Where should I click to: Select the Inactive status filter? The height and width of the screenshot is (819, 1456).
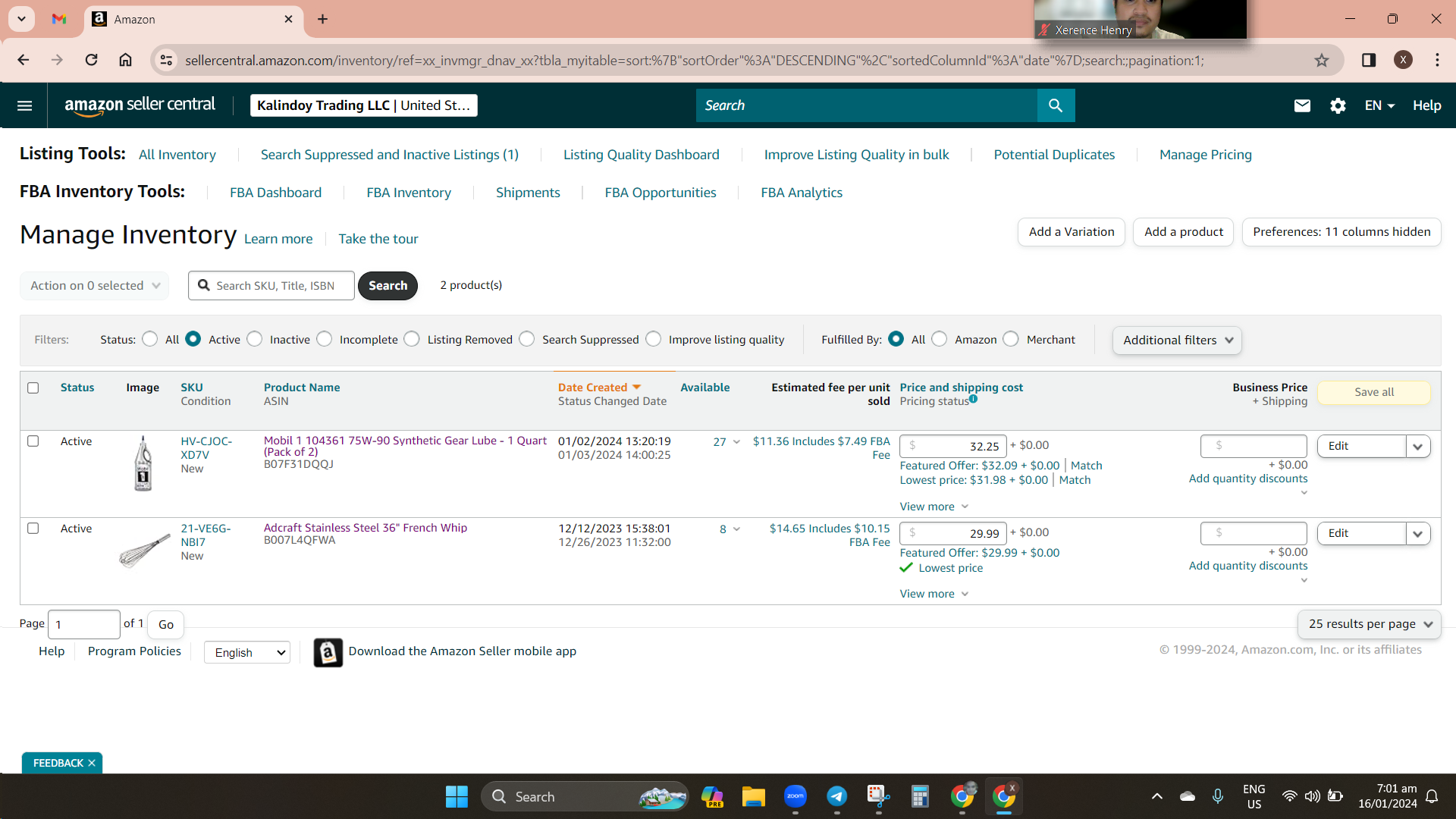255,339
